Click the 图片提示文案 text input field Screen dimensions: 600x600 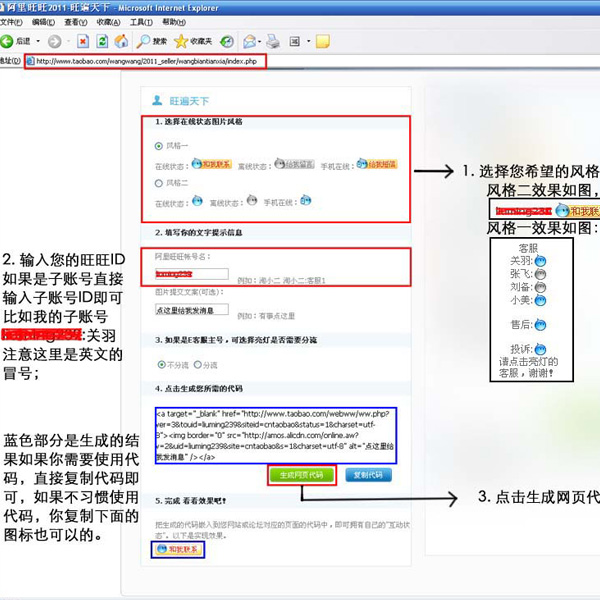[x=192, y=310]
